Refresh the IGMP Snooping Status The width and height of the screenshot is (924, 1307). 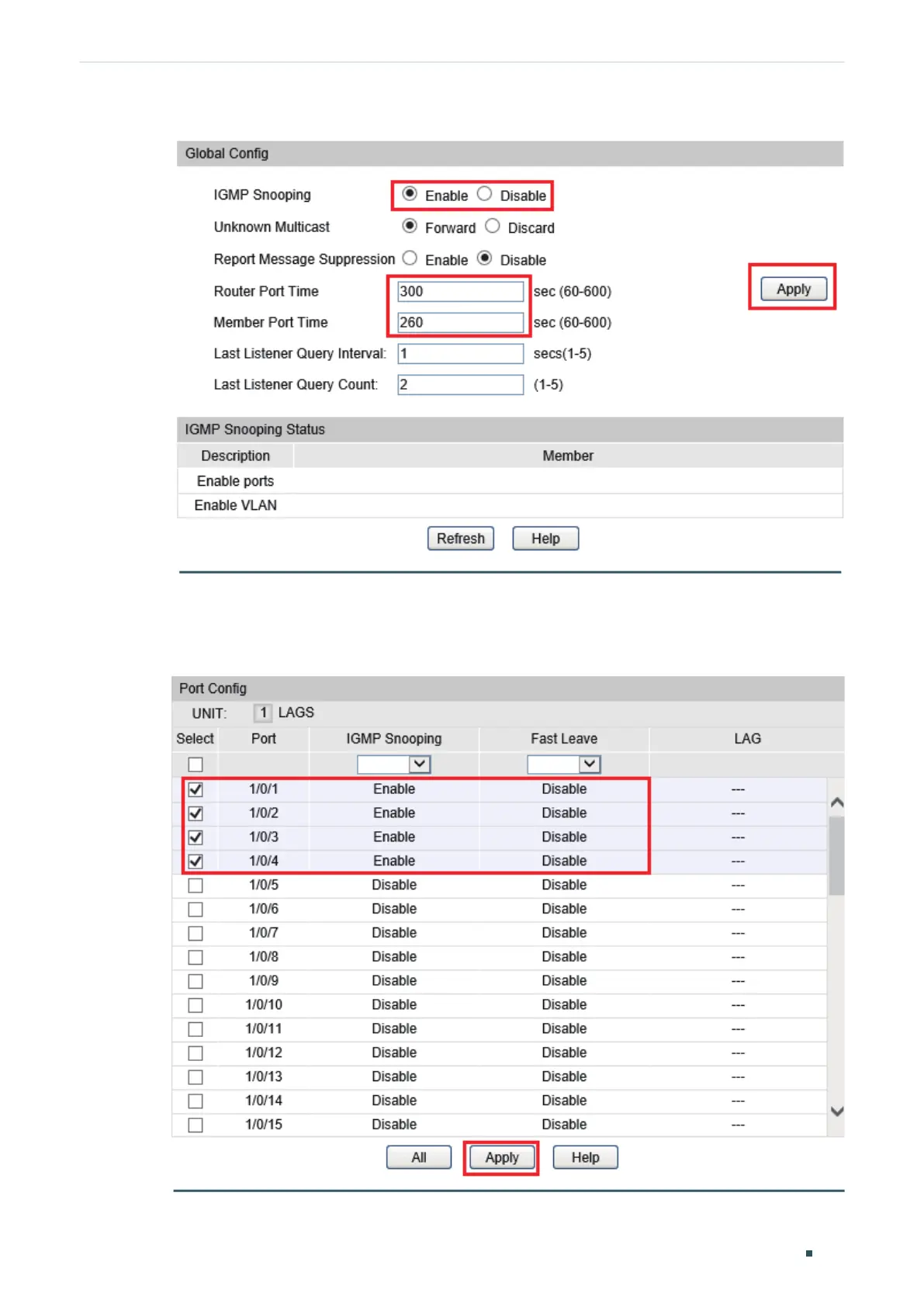[x=461, y=539]
